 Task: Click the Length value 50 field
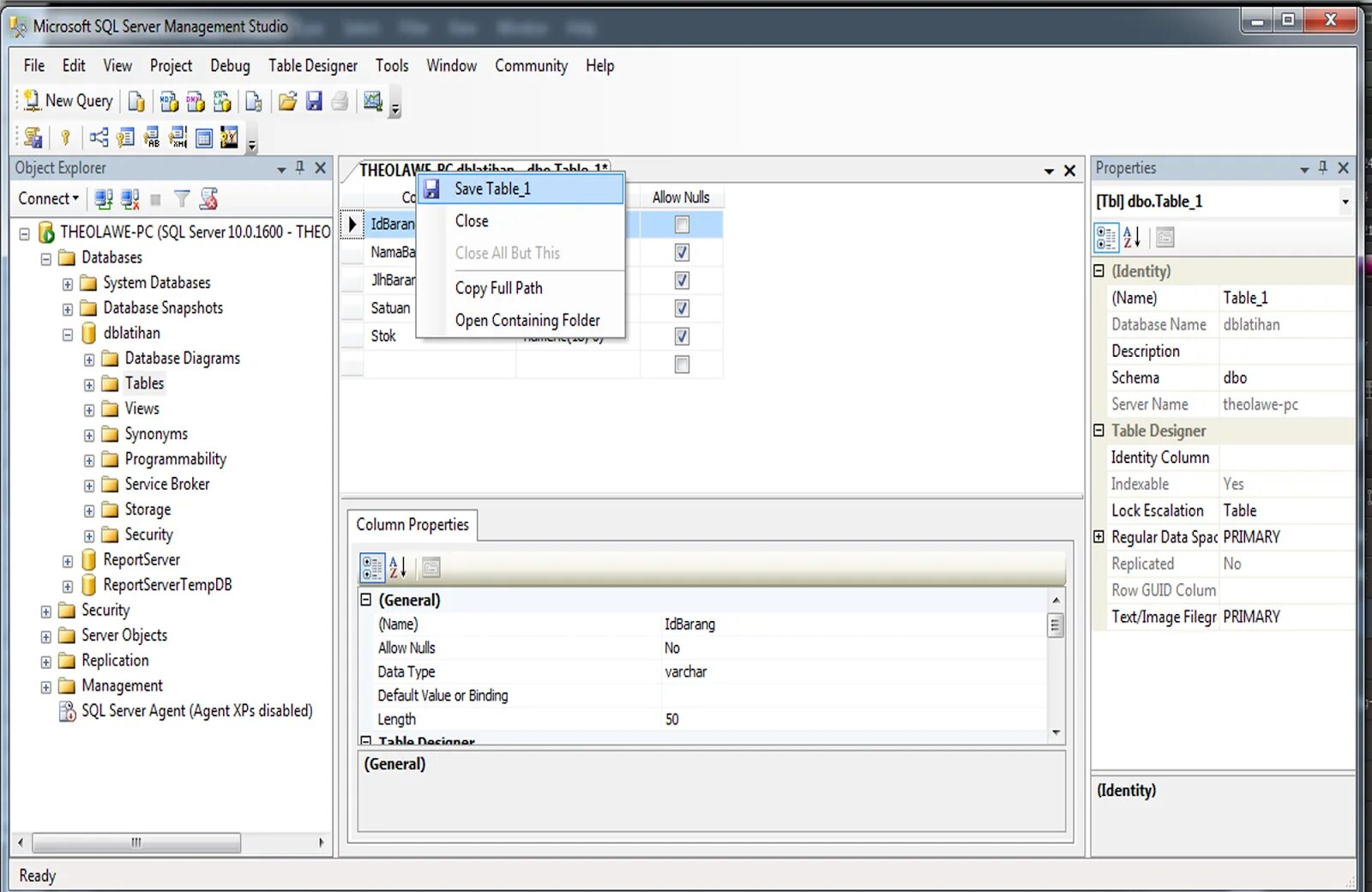853,720
